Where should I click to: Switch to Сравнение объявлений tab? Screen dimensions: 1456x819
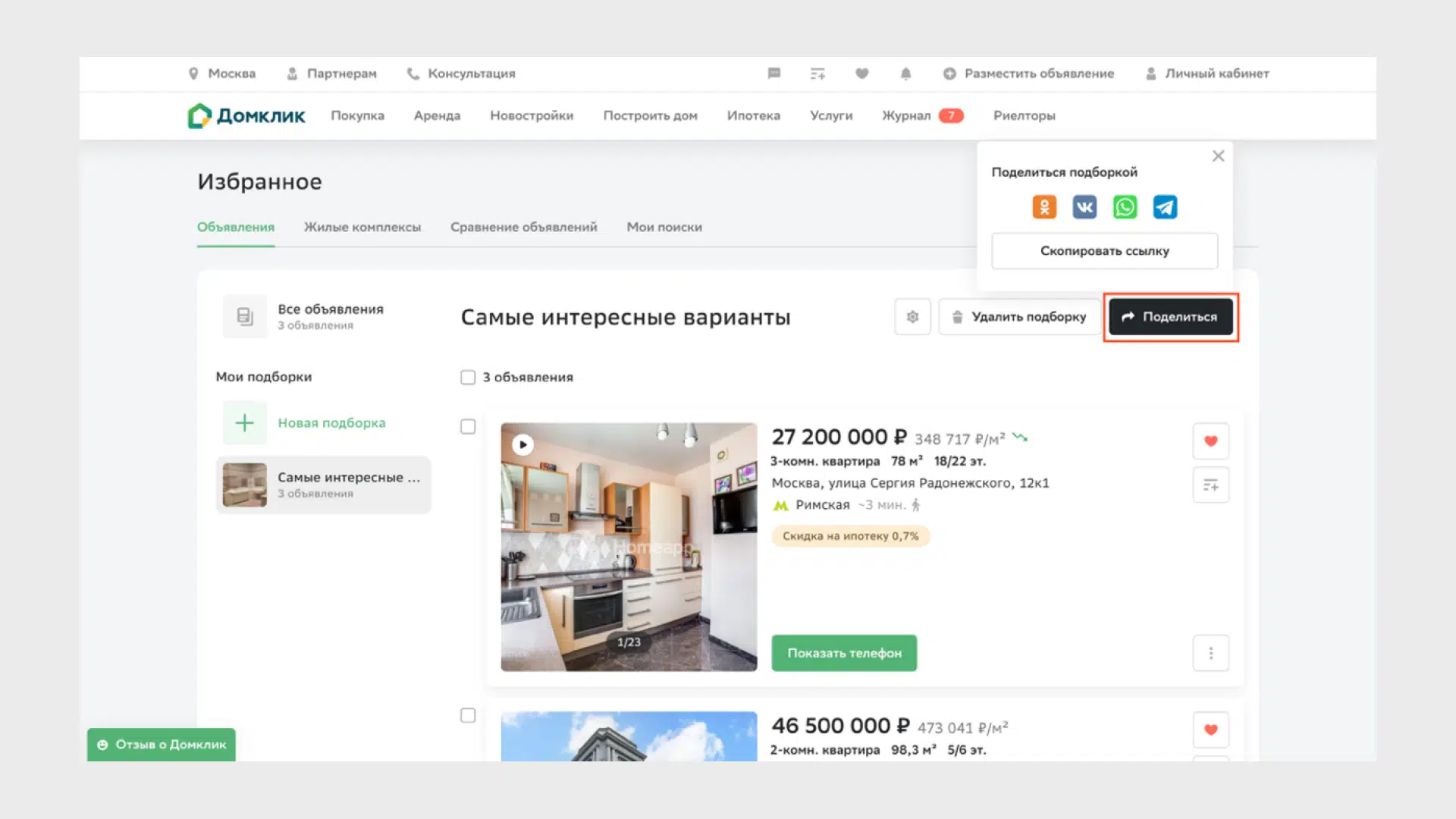[523, 227]
